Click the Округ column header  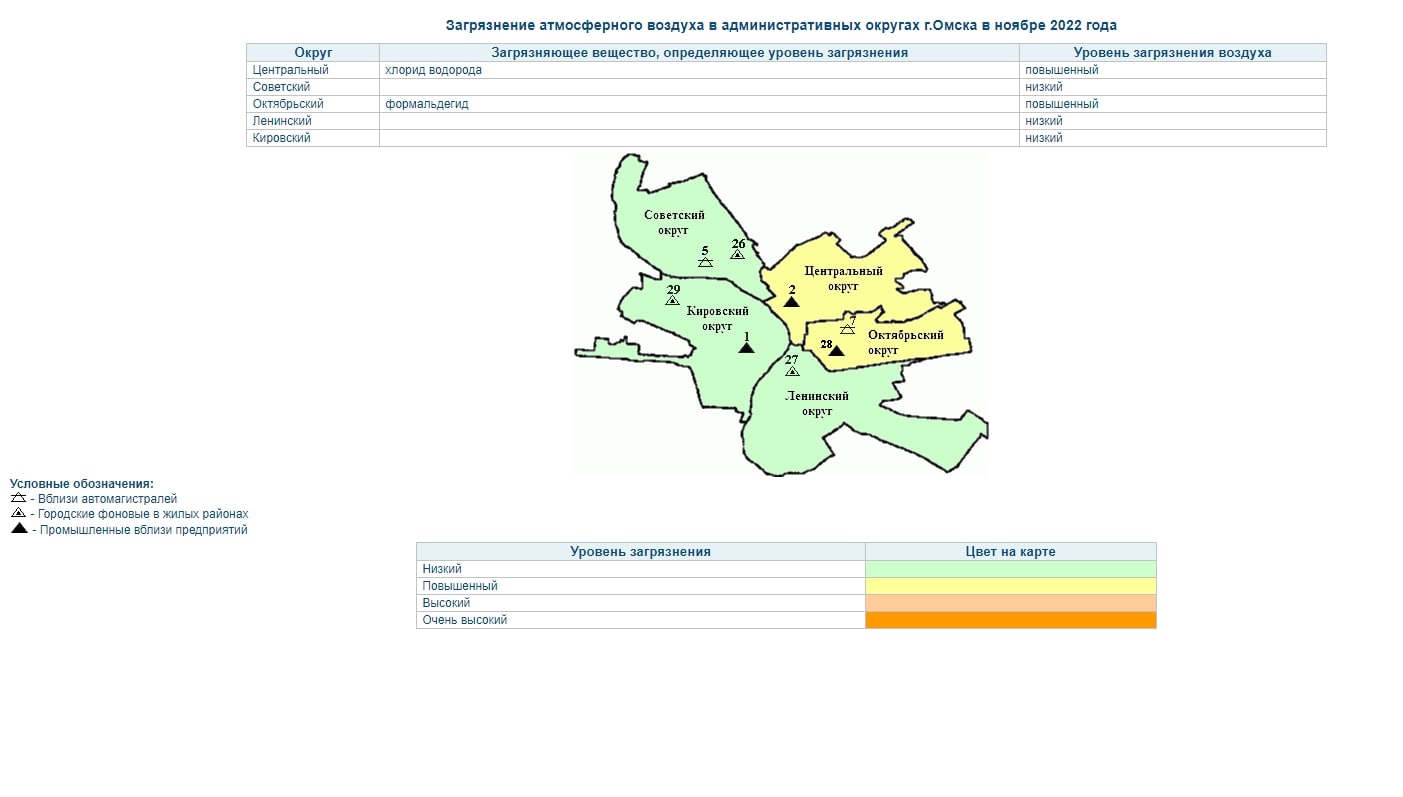point(313,53)
